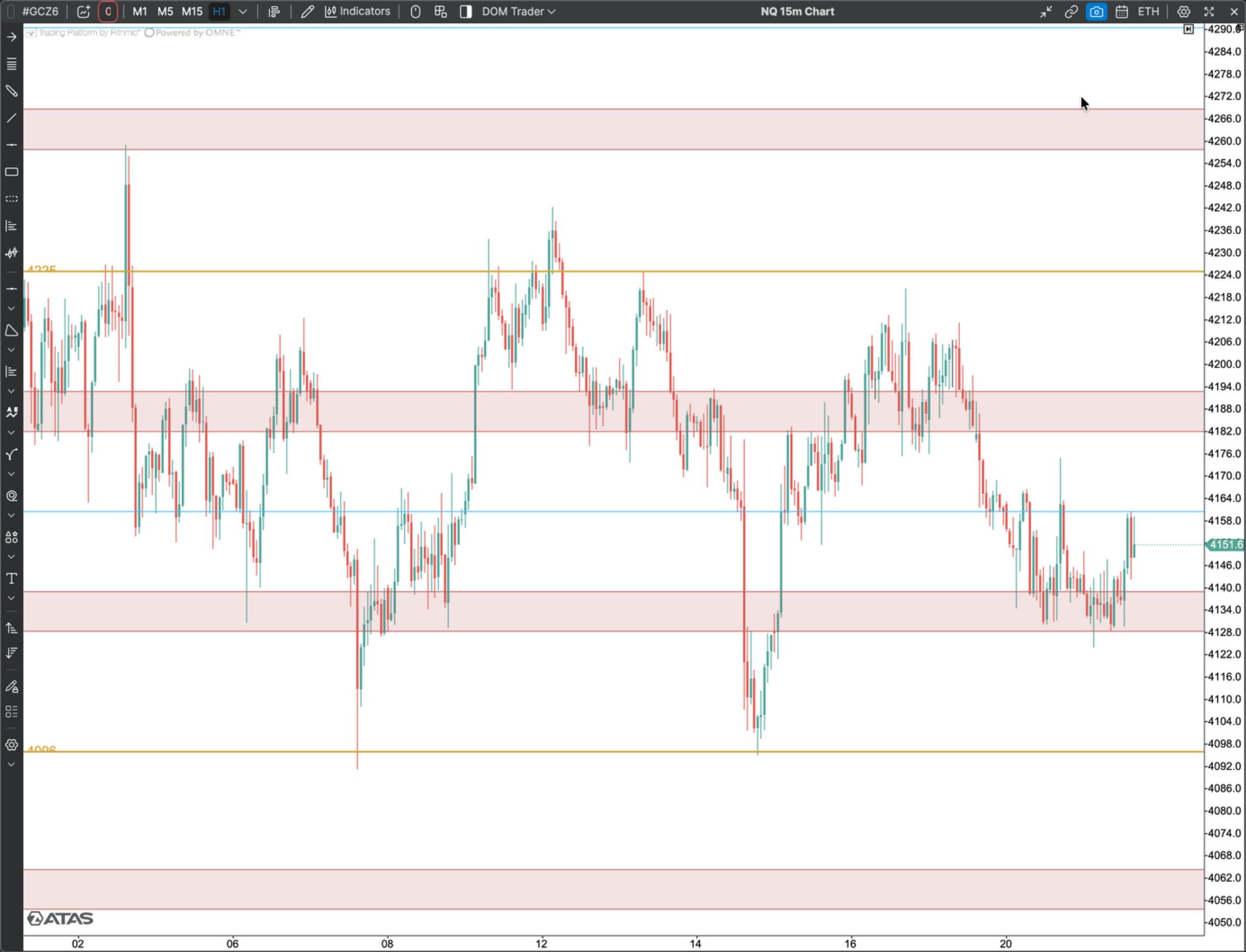The width and height of the screenshot is (1246, 952).
Task: Select the arrow cursor tool
Action: (x=12, y=37)
